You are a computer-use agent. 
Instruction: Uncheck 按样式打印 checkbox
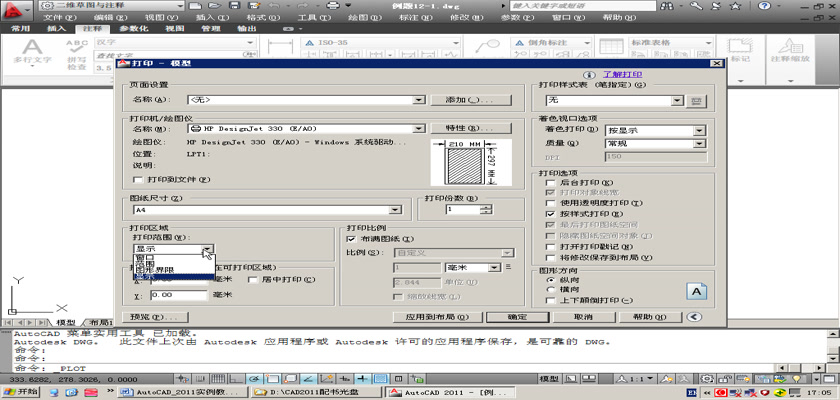tap(550, 214)
